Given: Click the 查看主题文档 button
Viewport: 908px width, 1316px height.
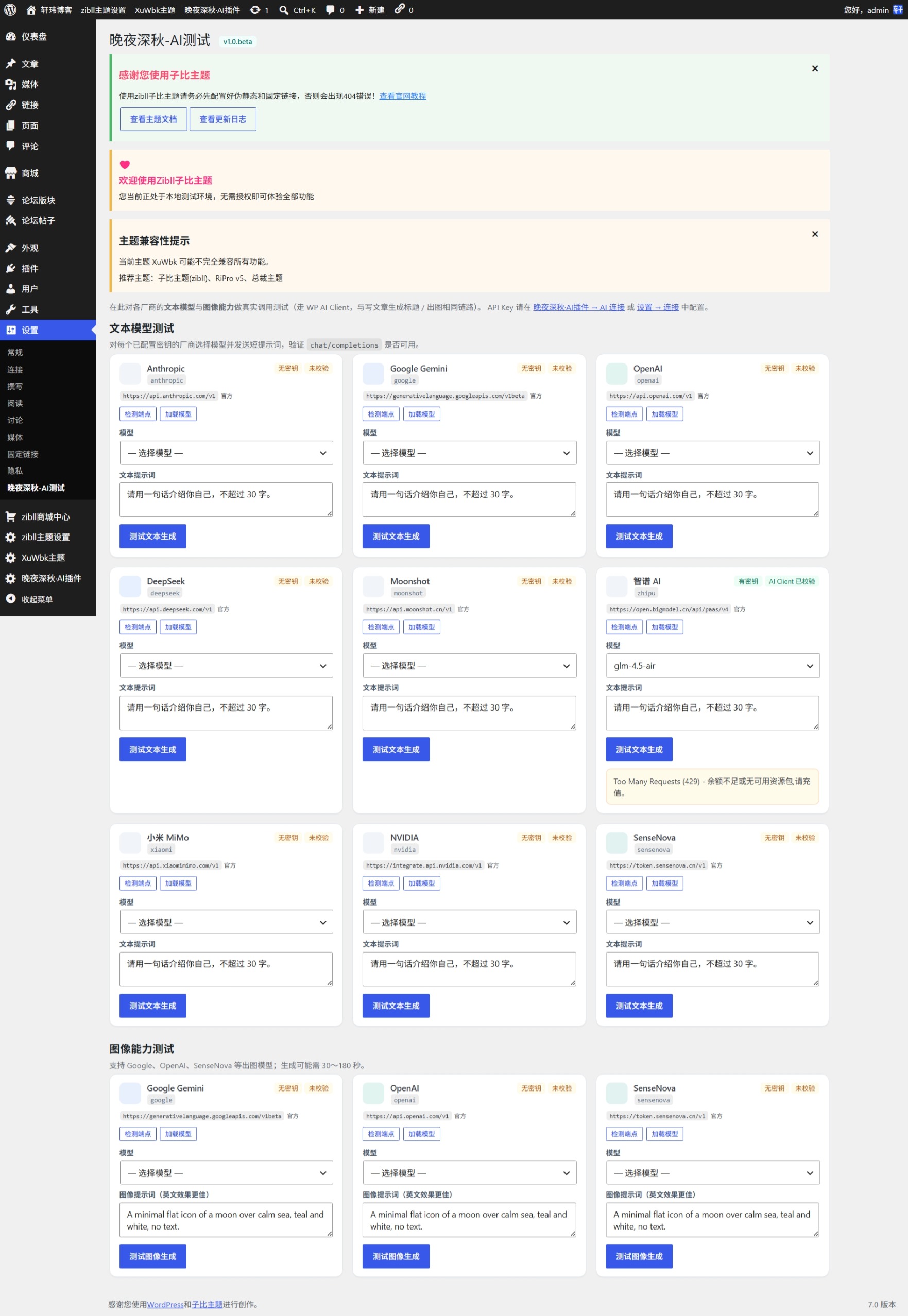Looking at the screenshot, I should [153, 119].
